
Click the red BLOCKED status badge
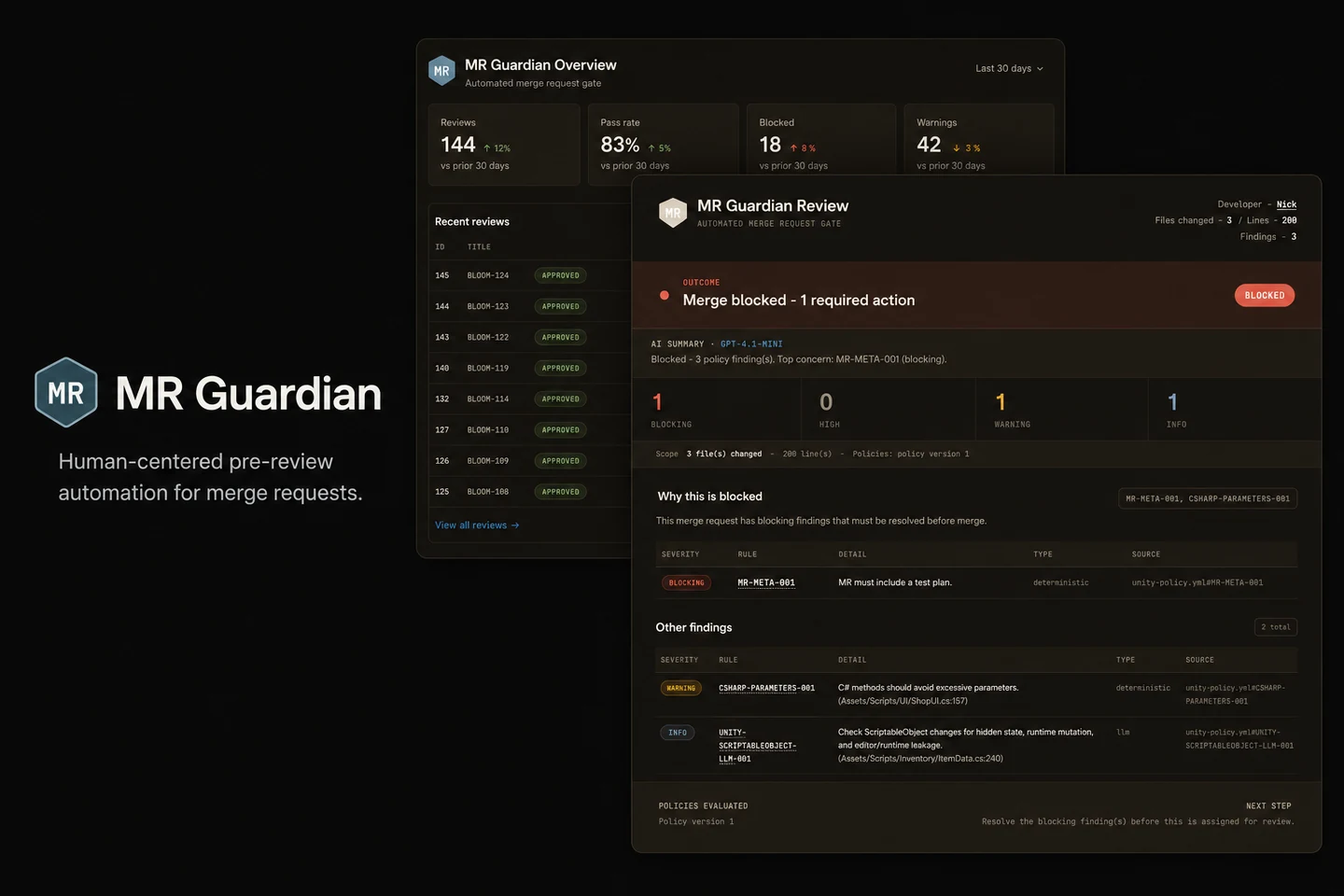(1265, 295)
